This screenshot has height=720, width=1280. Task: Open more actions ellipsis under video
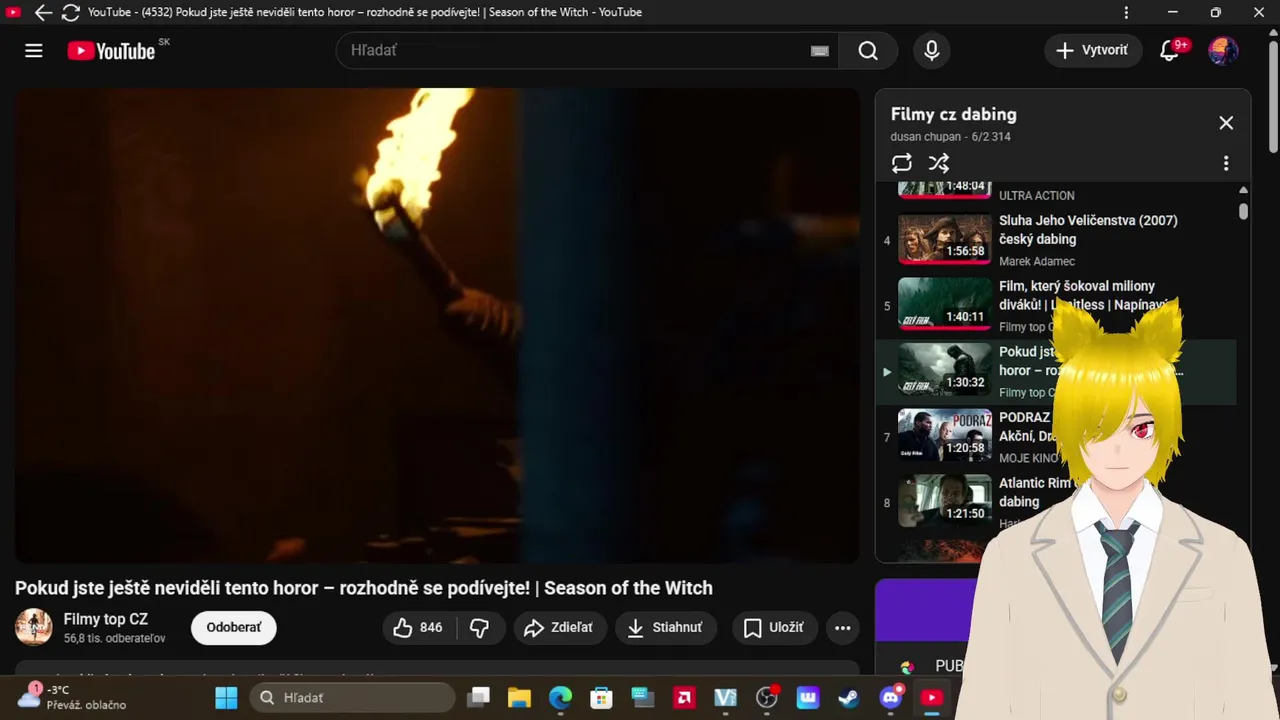[x=843, y=628]
